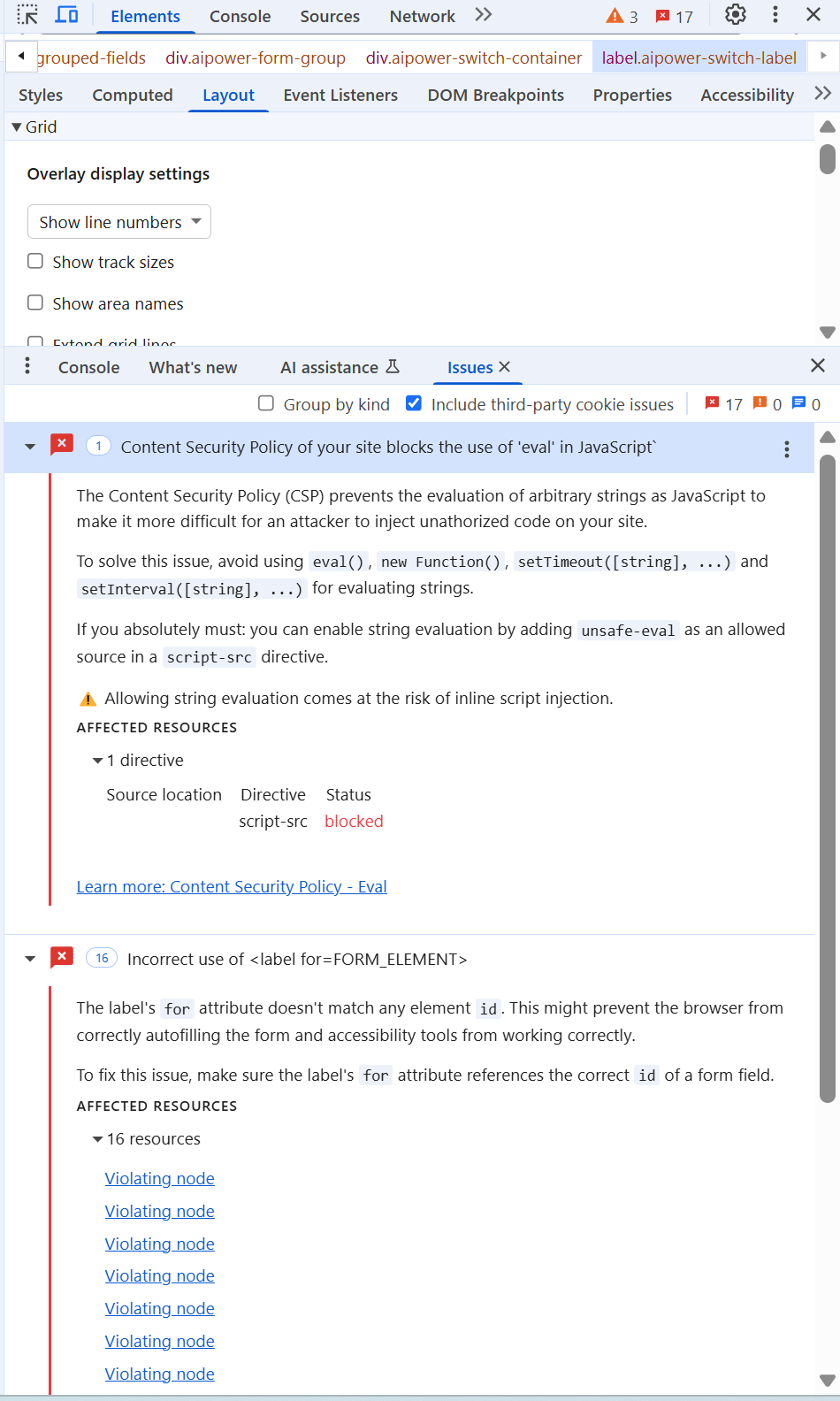Click the issue count badge 16

[x=102, y=958]
